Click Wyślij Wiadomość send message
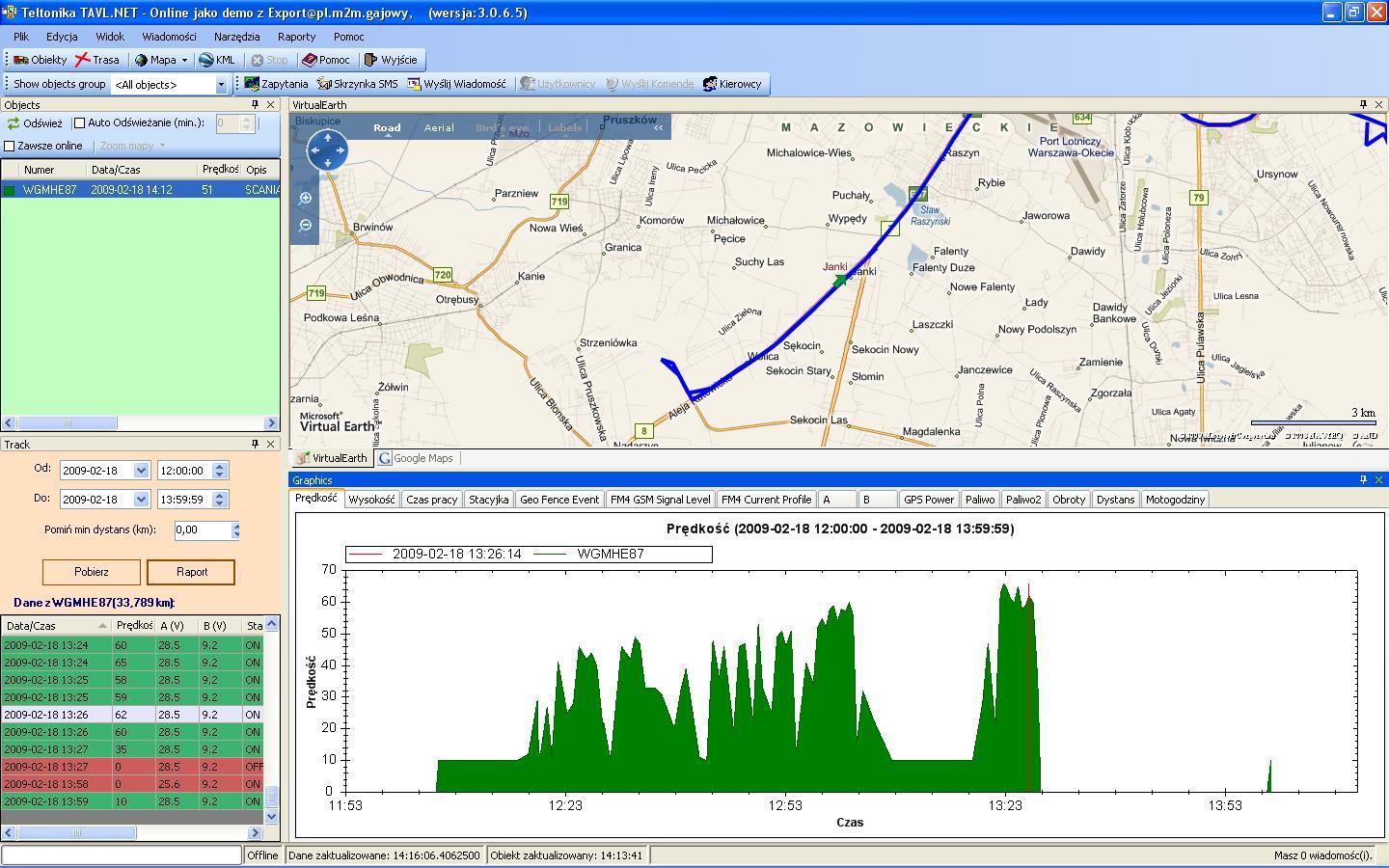The height and width of the screenshot is (868, 1389). (x=456, y=84)
